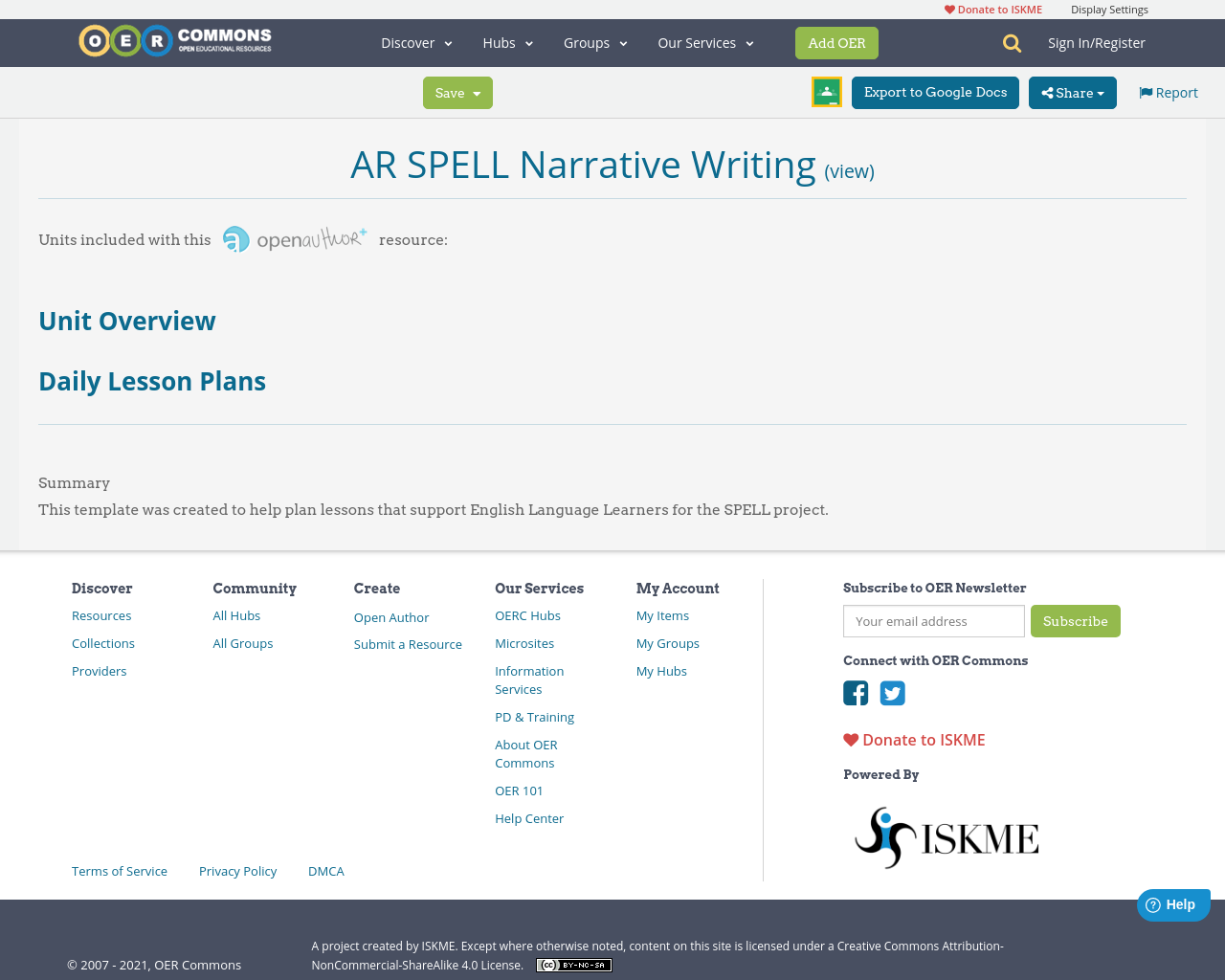
Task: Click the Sign In/Register link
Action: point(1096,42)
